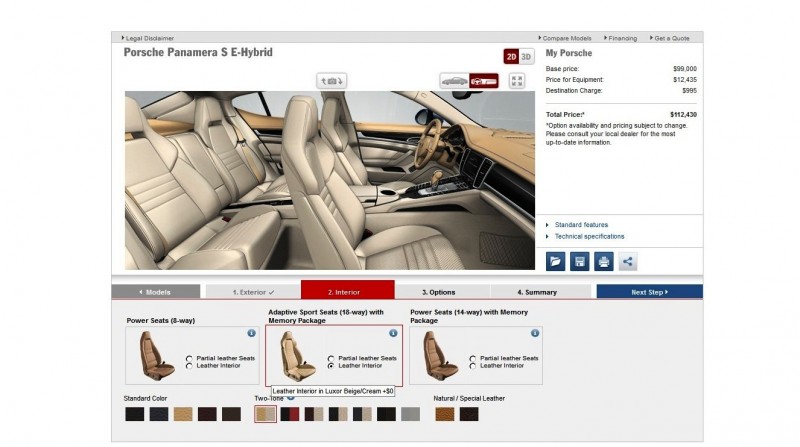Image resolution: width=800 pixels, height=447 pixels.
Task: Save configuration using floppy disk icon
Action: pos(580,262)
